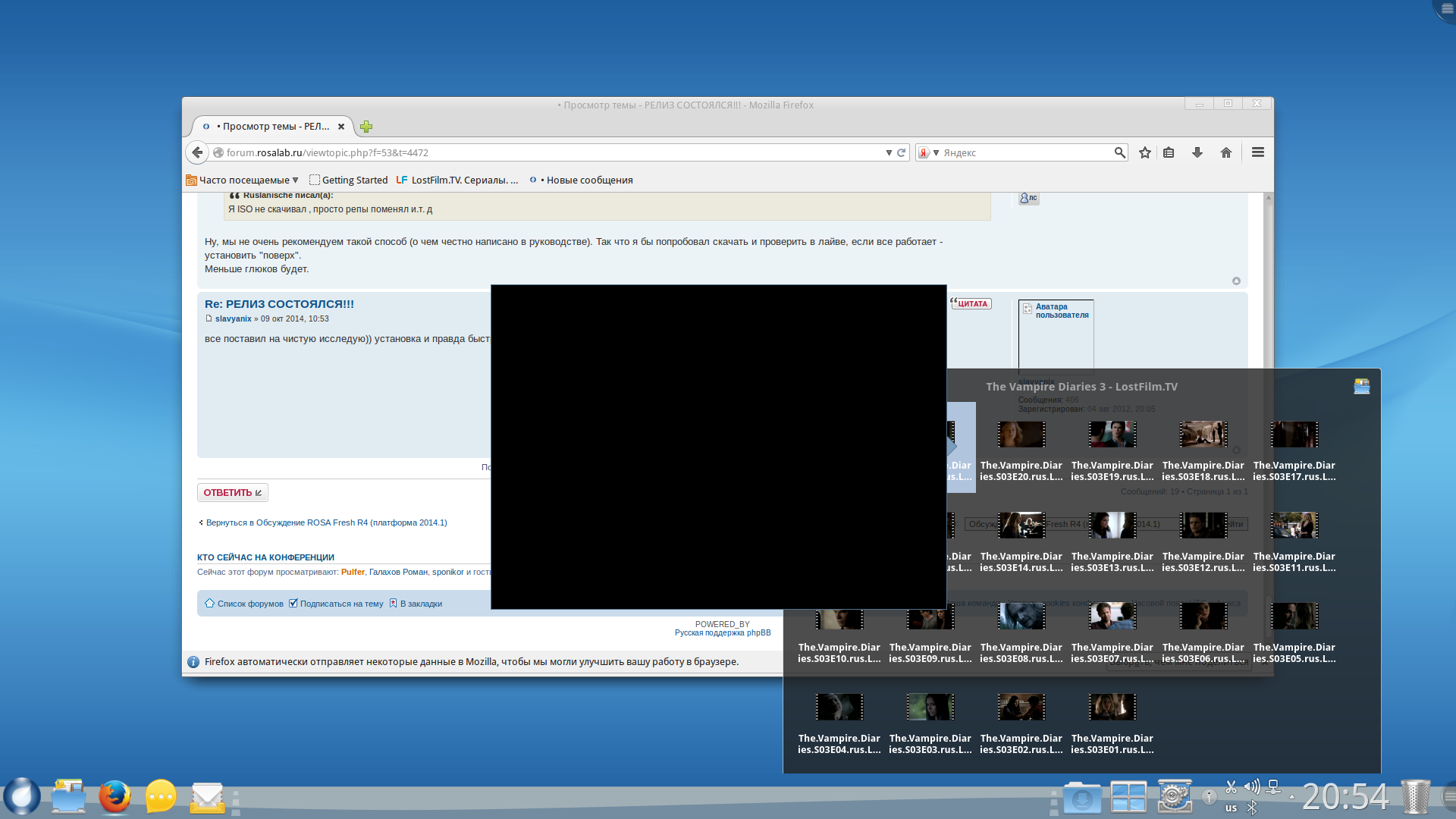Toggle Bluetooth tray icon
The height and width of the screenshot is (819, 1456).
point(1252,808)
